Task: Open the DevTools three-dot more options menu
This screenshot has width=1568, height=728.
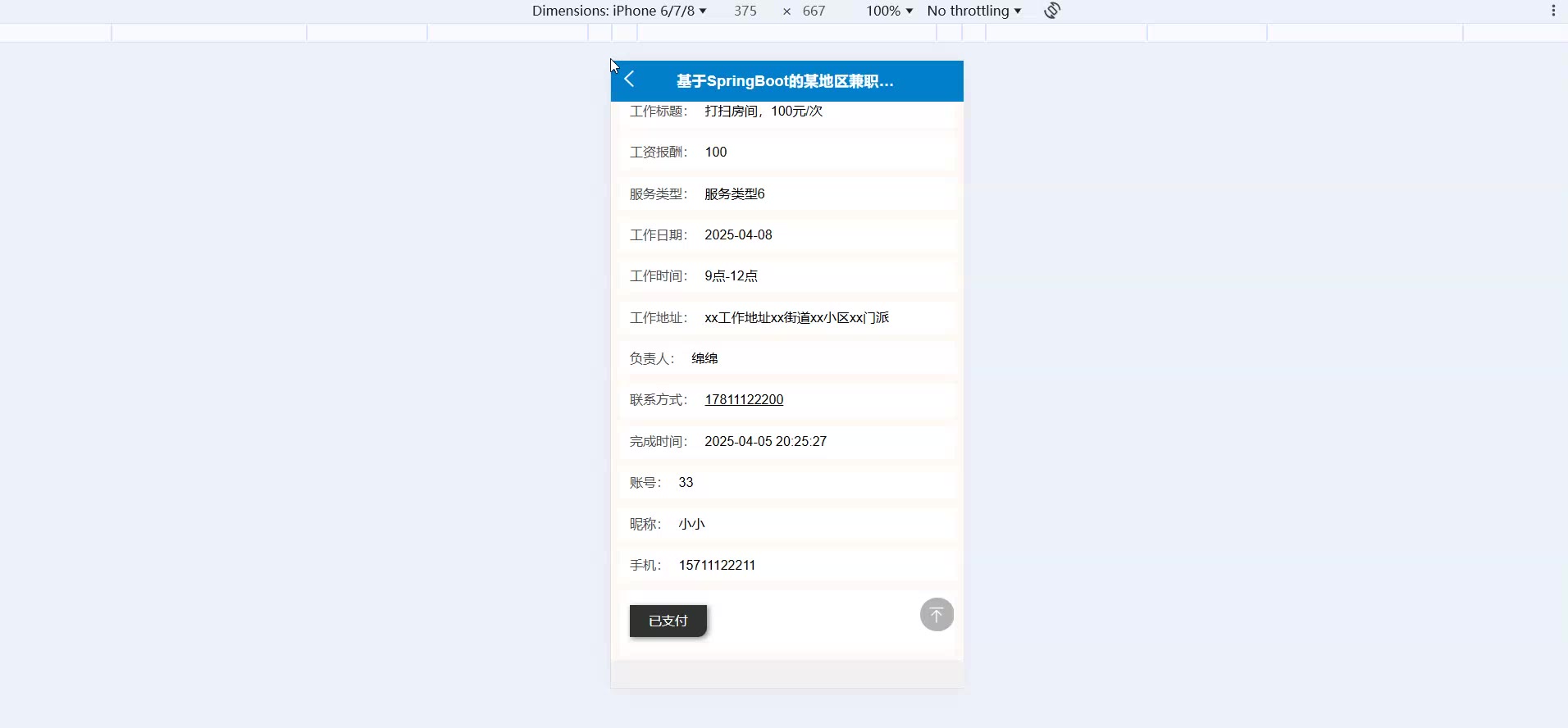Action: coord(1553,11)
